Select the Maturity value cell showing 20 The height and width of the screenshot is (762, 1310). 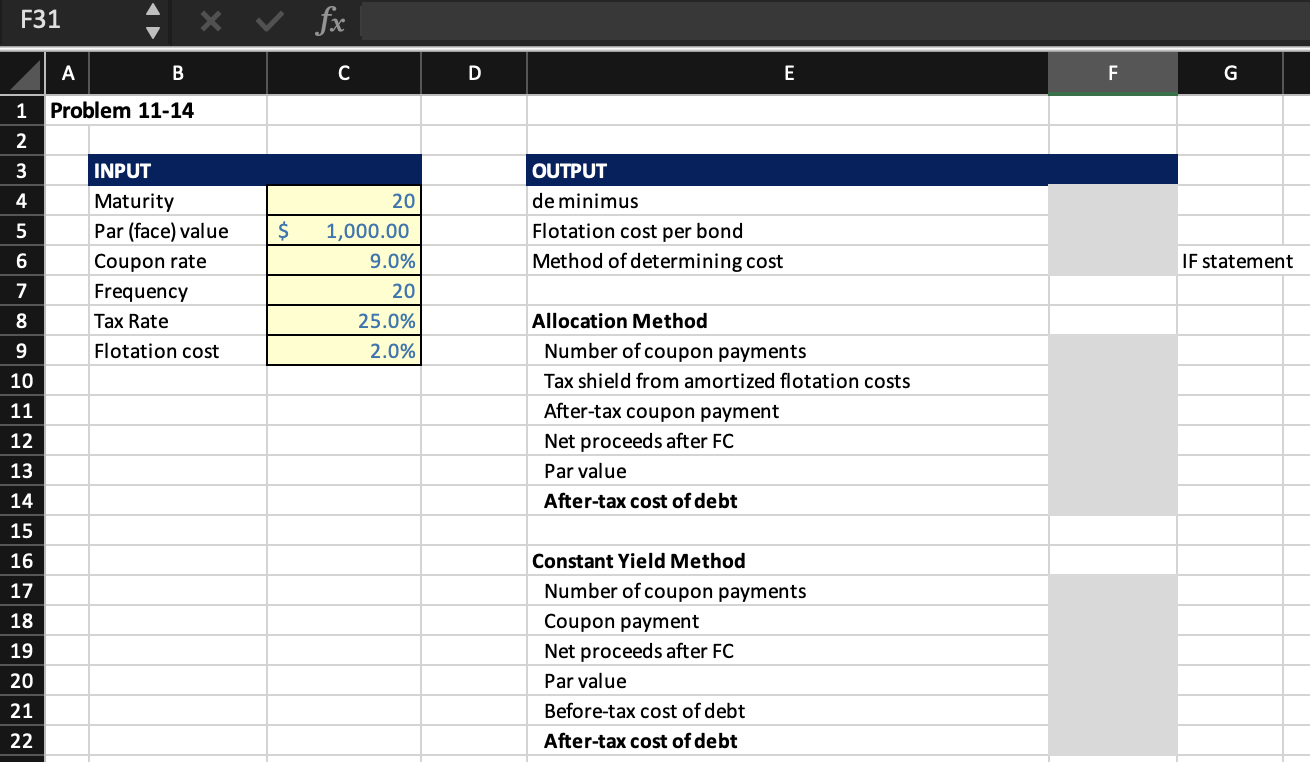pyautogui.click(x=344, y=201)
